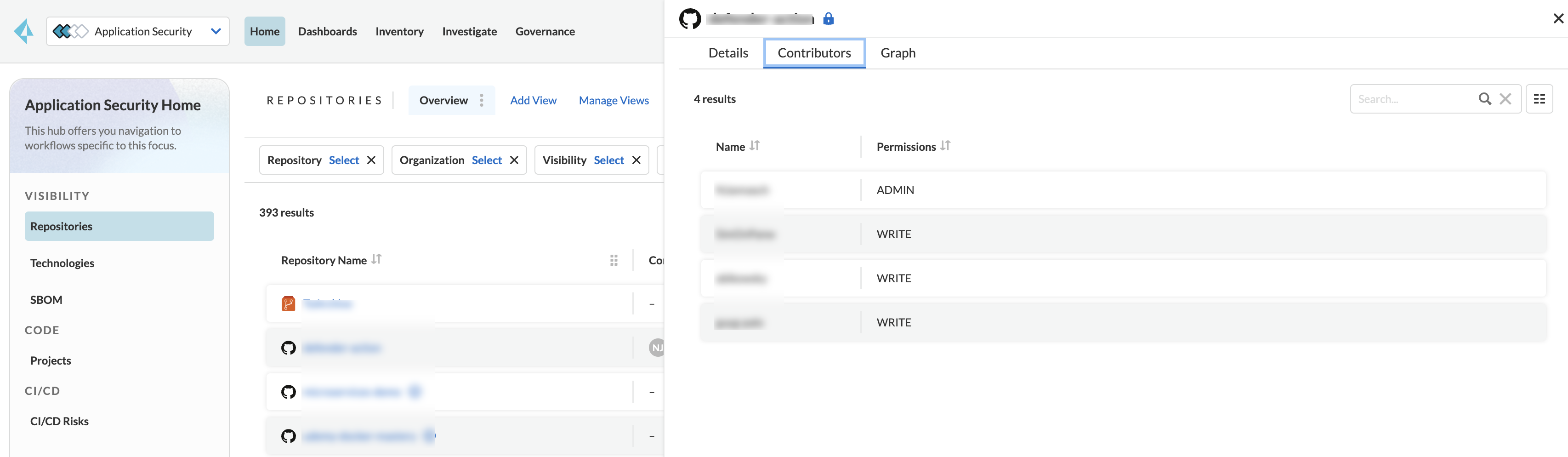
Task: Open the Governance menu
Action: pos(545,31)
